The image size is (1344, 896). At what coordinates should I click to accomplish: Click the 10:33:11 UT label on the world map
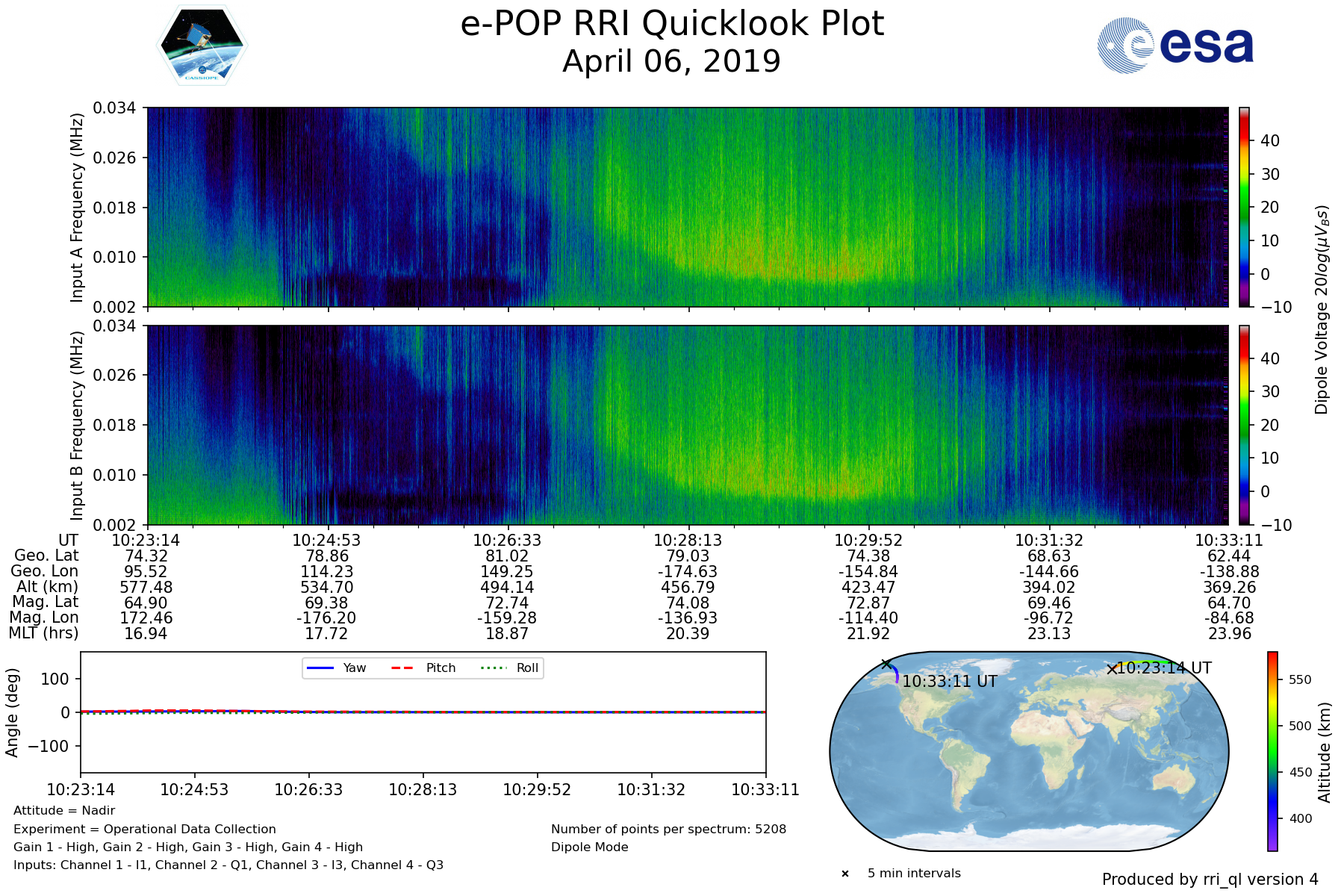click(x=949, y=682)
